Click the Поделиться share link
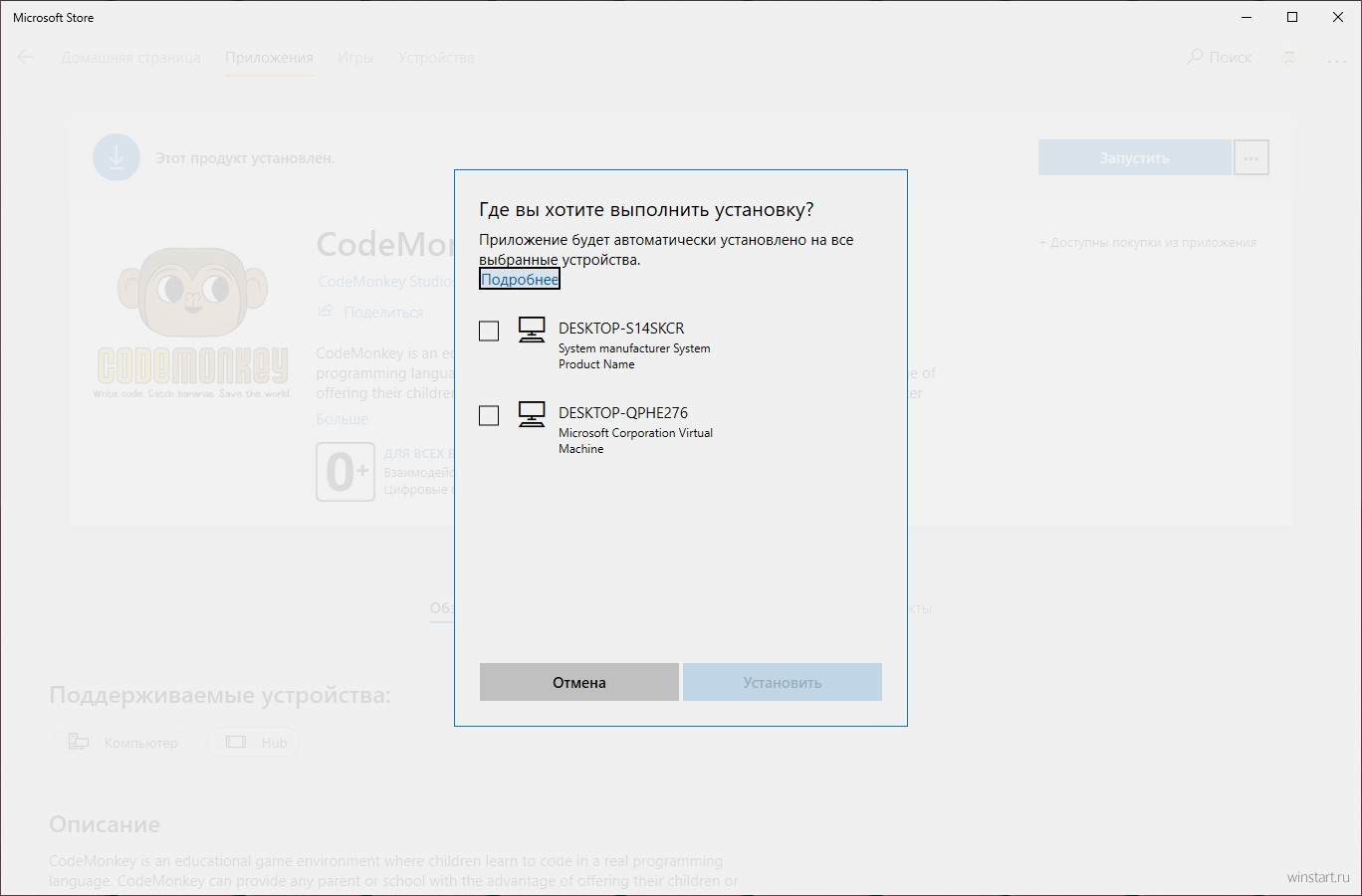This screenshot has width=1362, height=896. [x=370, y=312]
